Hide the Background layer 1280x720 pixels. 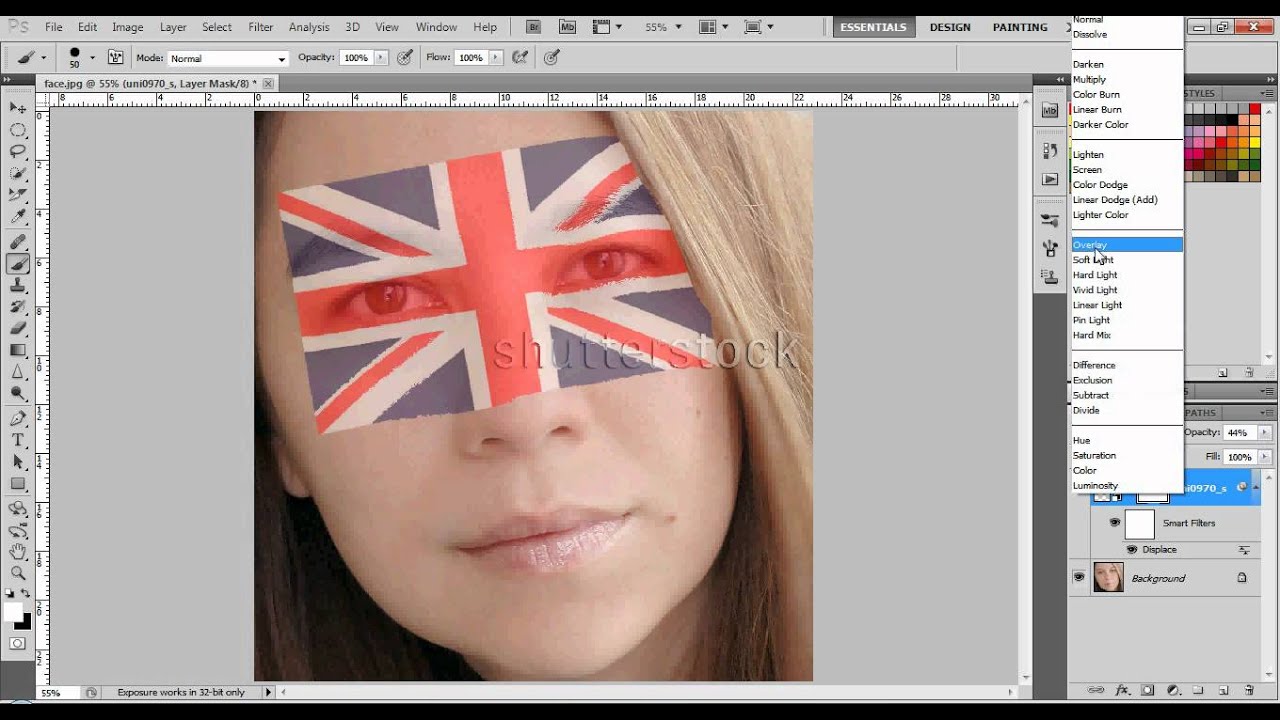click(1079, 578)
